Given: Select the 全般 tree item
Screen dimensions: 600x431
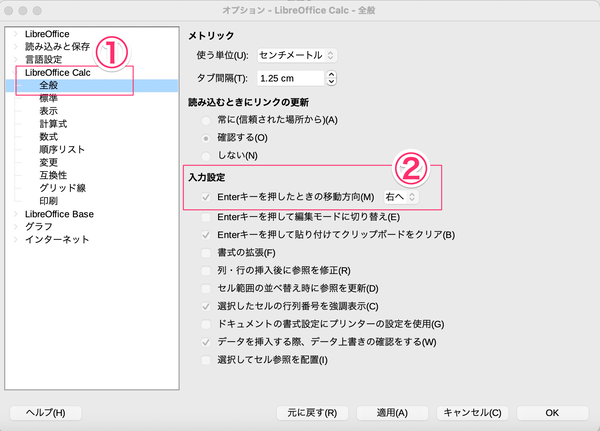Looking at the screenshot, I should coord(49,85).
